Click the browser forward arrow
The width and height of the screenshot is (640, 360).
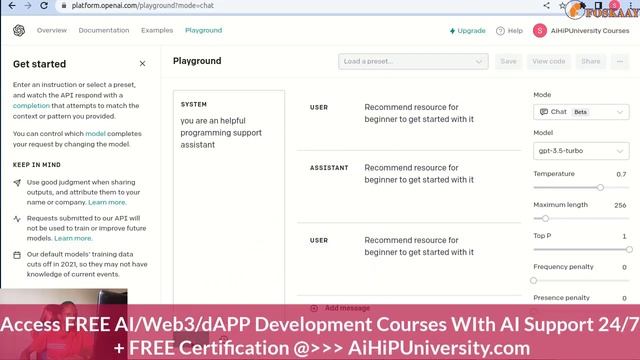coord(28,6)
